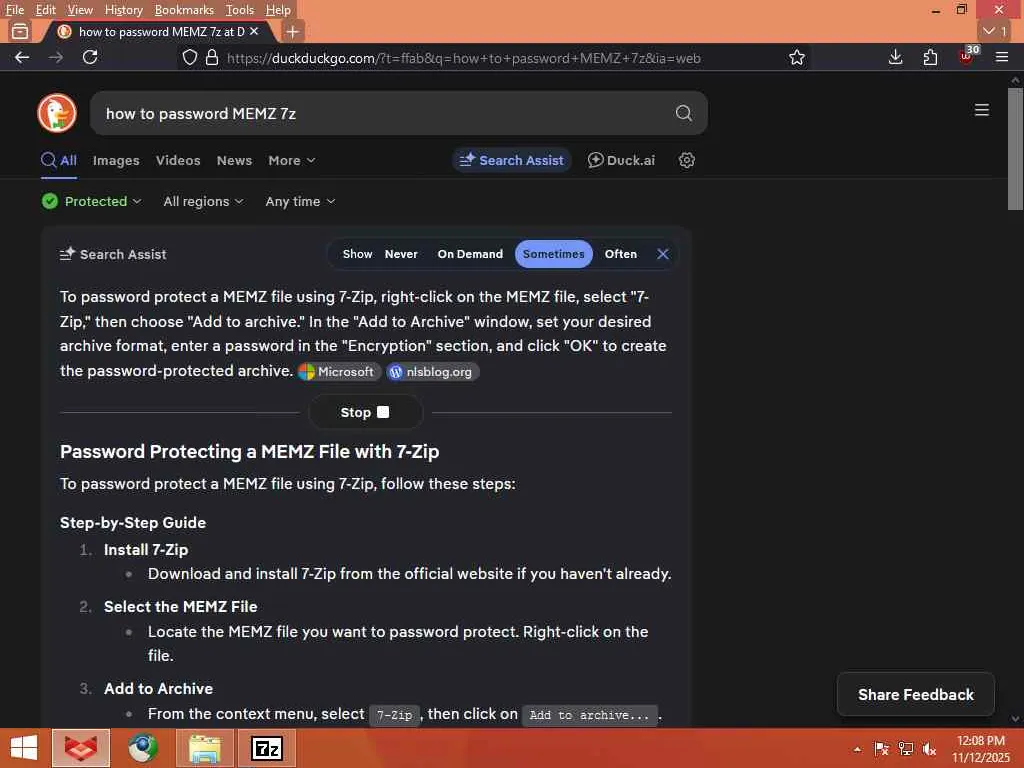Open 7-Zip from the taskbar

click(267, 748)
